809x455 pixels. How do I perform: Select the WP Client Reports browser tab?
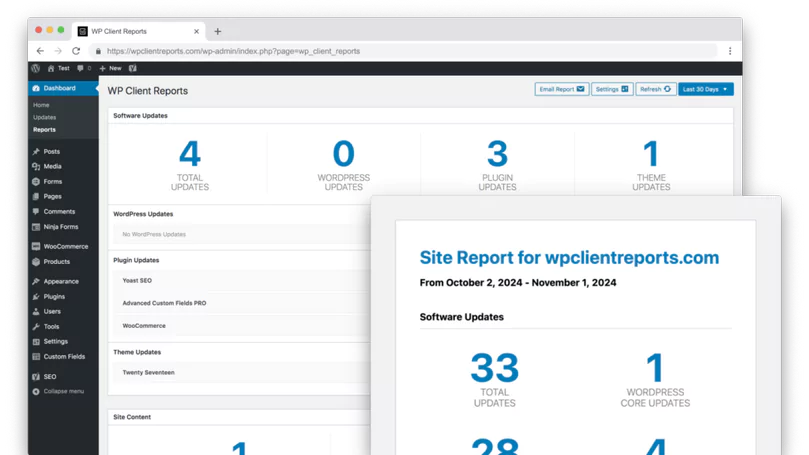138,31
